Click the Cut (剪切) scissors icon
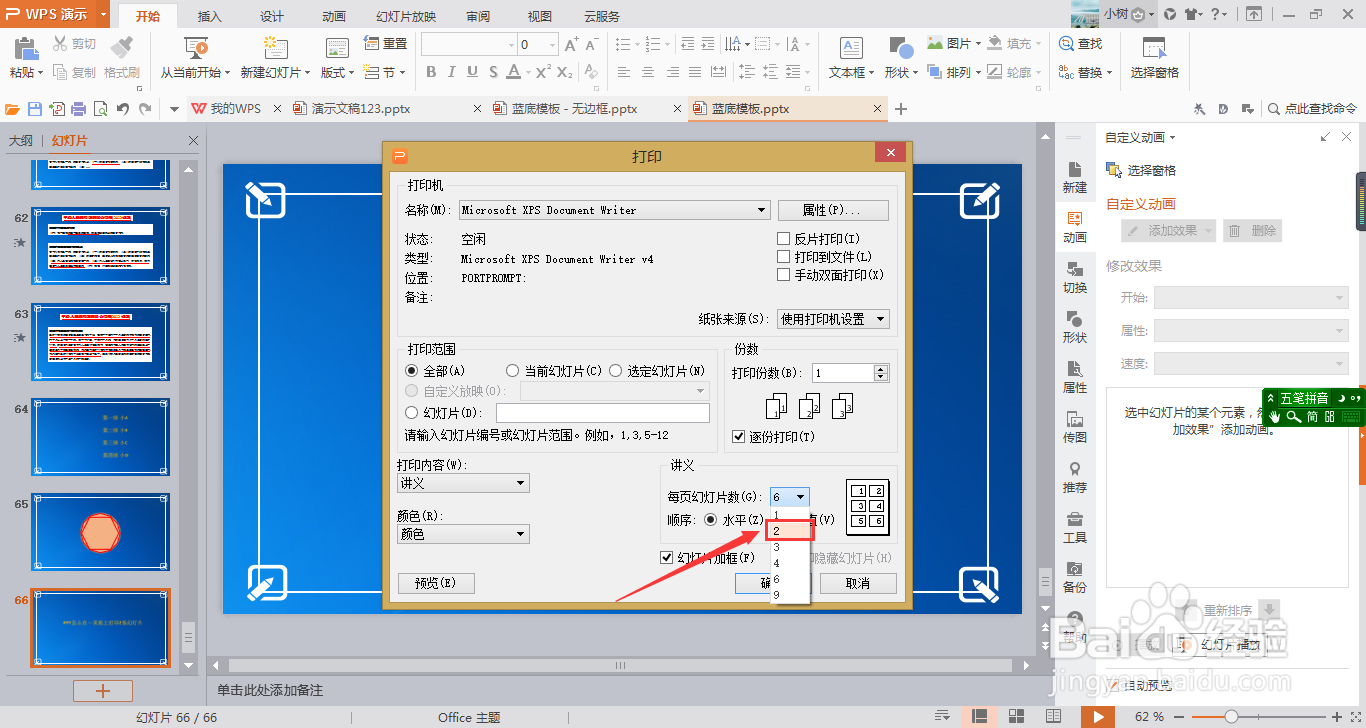This screenshot has width=1366, height=728. [x=60, y=44]
